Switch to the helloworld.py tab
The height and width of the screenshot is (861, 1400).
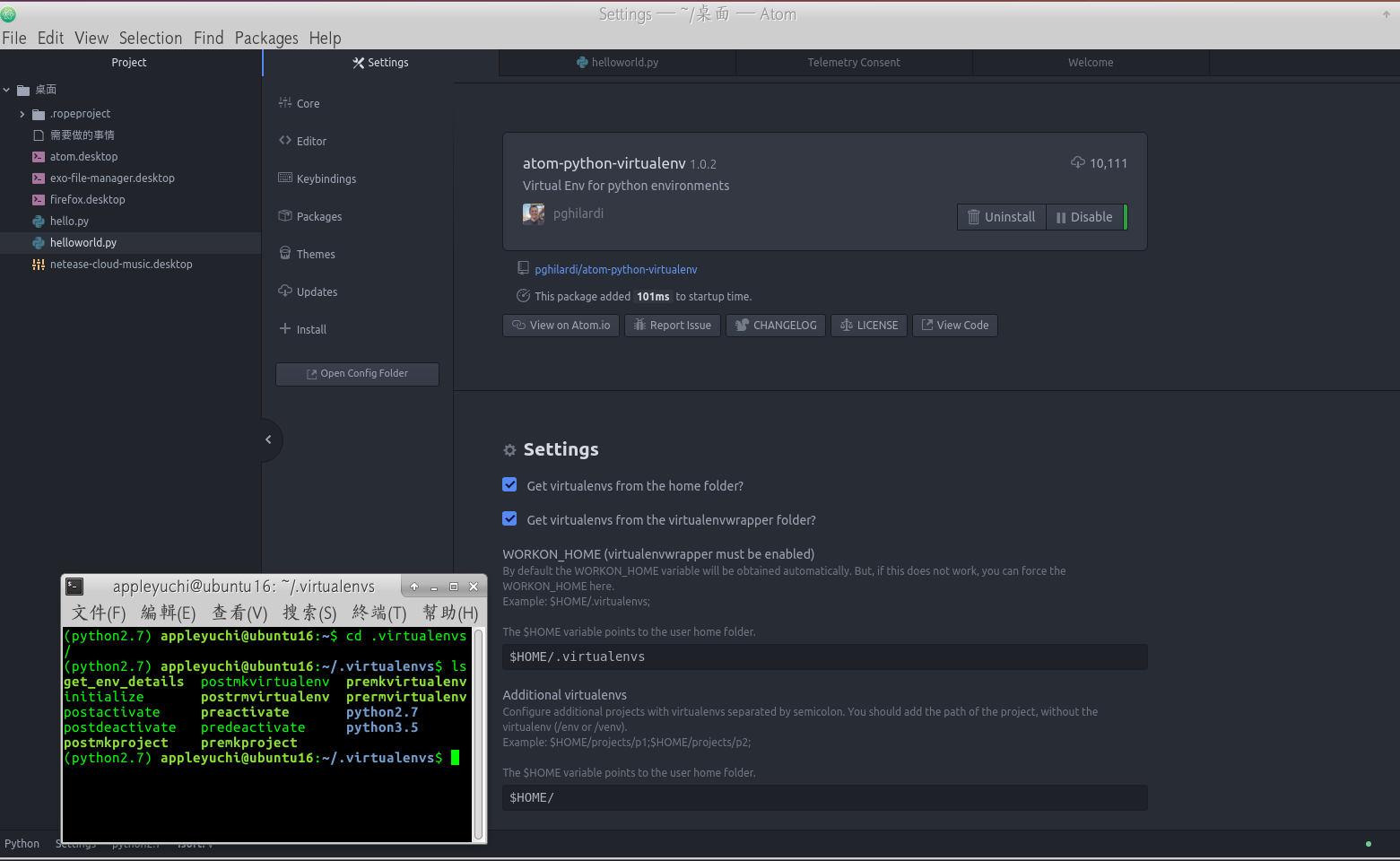tap(617, 63)
